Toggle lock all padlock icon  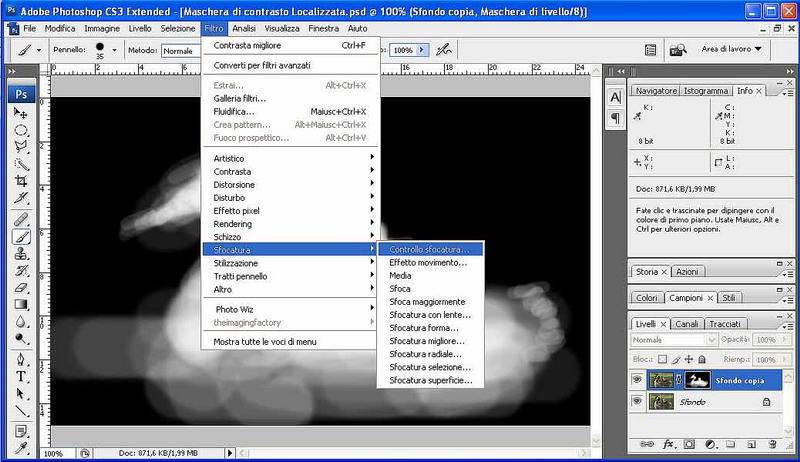click(702, 360)
